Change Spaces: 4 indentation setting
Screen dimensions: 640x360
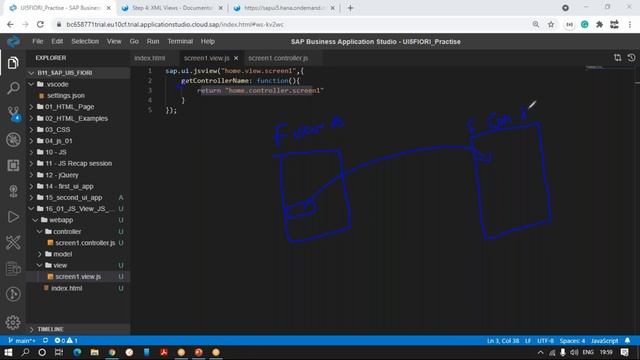[572, 340]
